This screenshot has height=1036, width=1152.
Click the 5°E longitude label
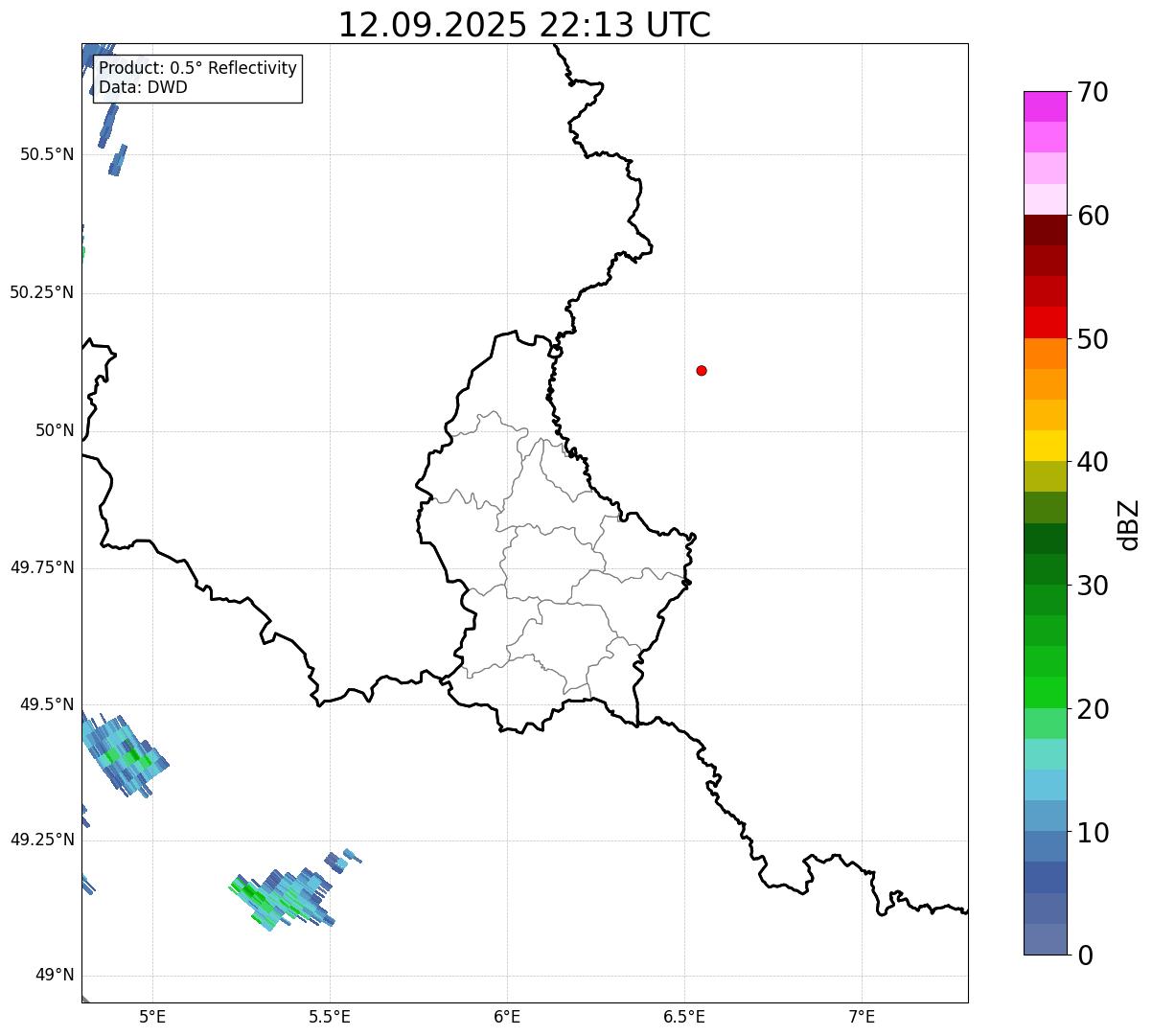point(152,1016)
